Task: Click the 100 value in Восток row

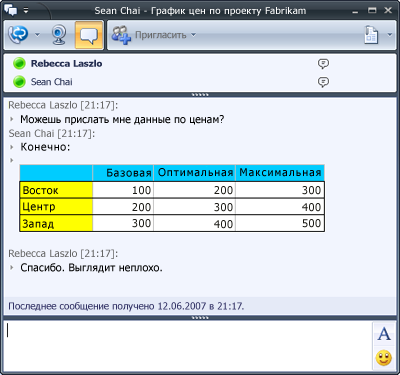Action: [141, 190]
